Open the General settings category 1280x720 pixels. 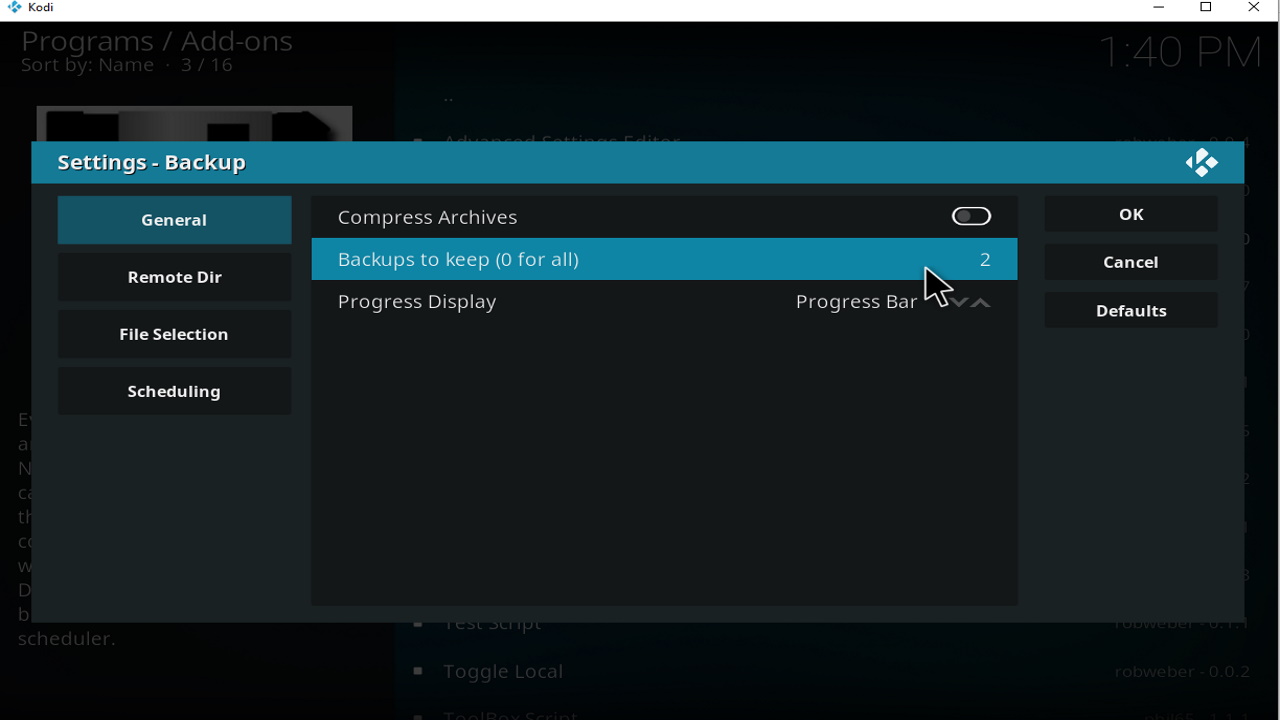[174, 220]
